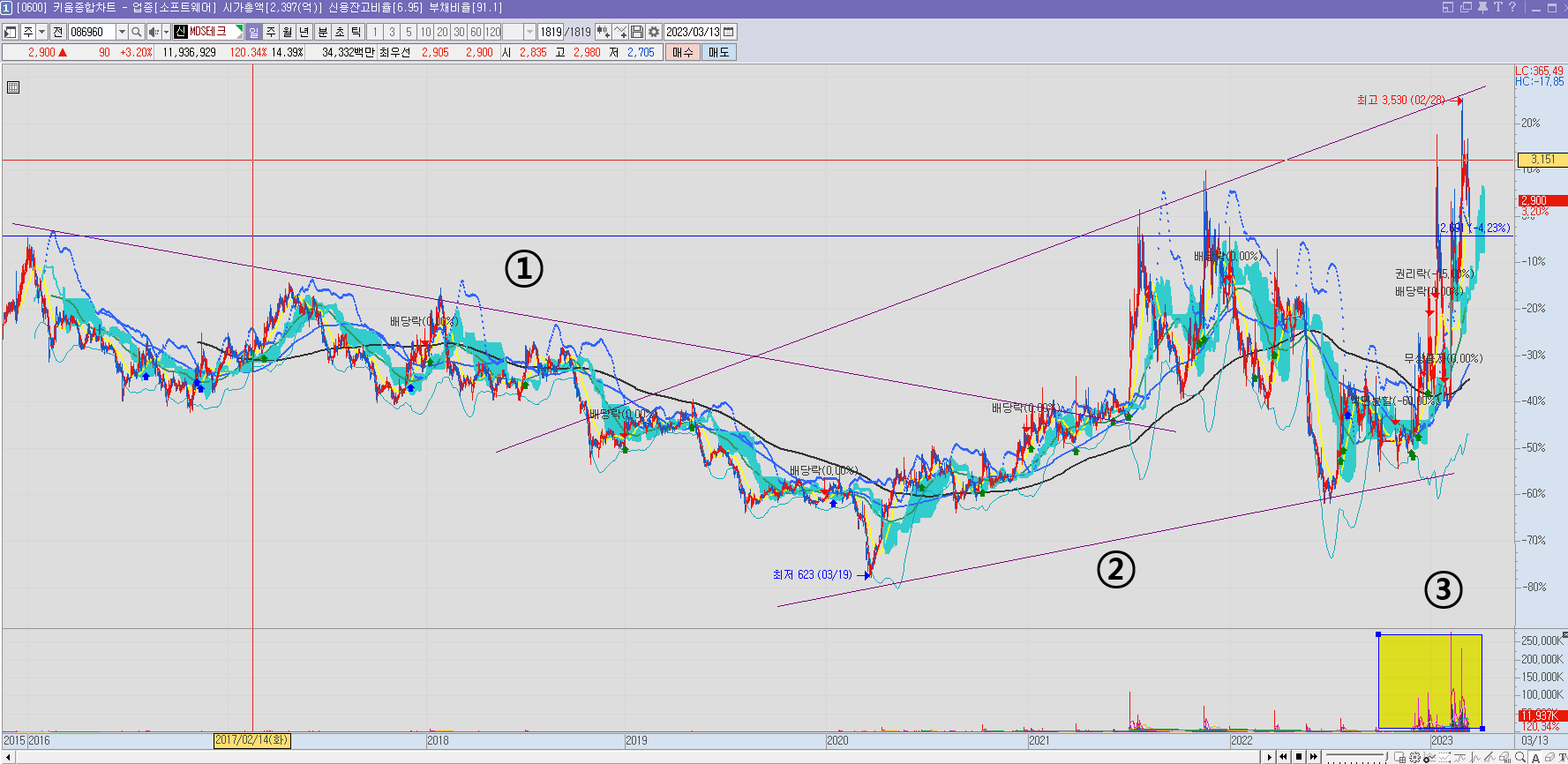
Task: Open chart settings gear icon in toolbar
Action: tap(654, 32)
